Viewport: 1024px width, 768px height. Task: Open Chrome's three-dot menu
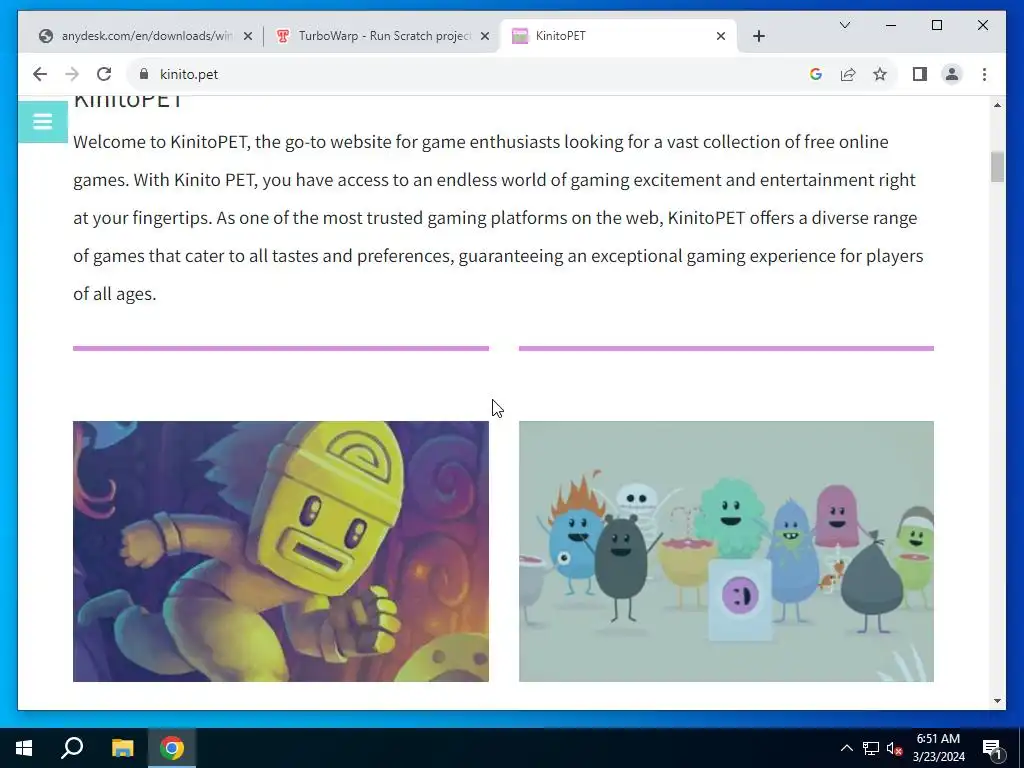coord(984,74)
